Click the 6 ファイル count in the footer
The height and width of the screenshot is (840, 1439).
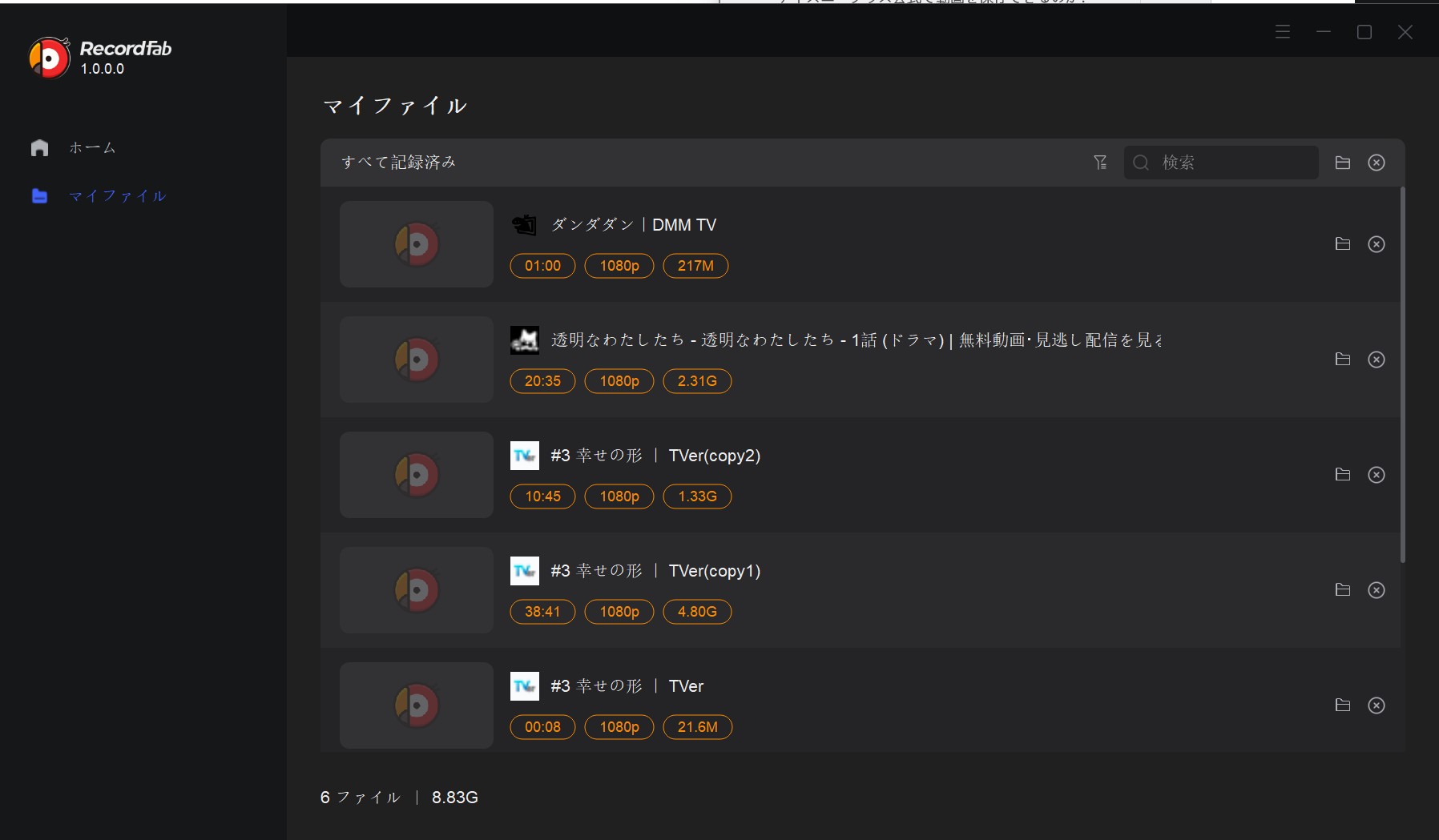coord(360,798)
